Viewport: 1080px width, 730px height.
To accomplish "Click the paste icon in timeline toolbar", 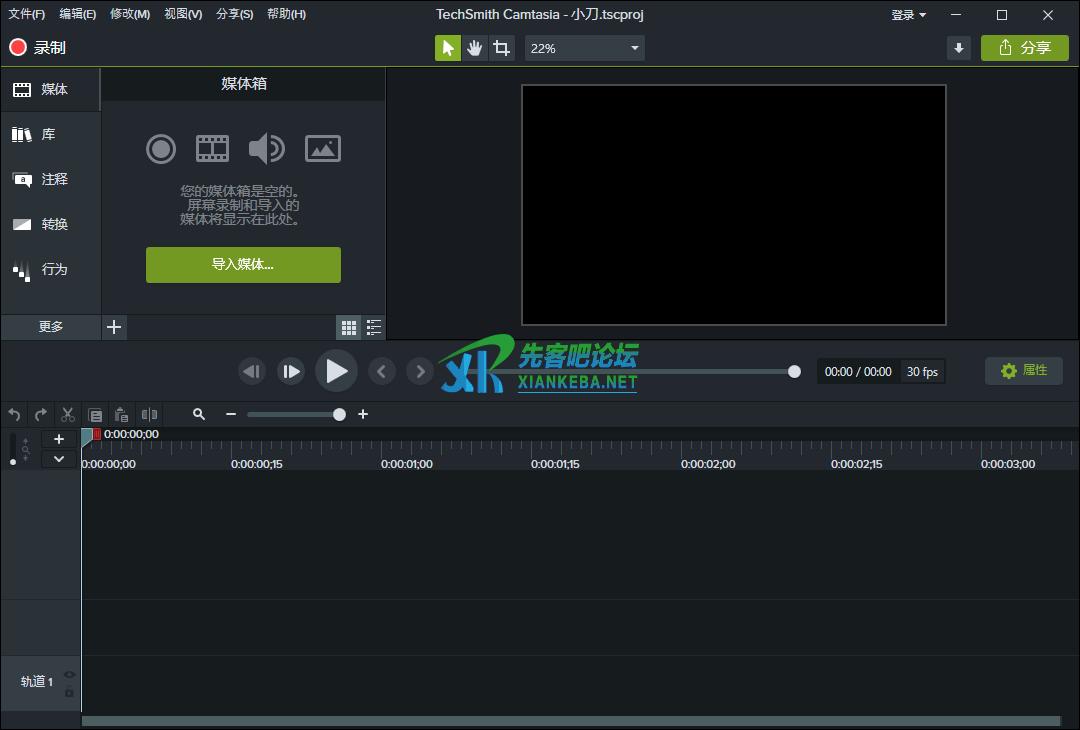I will pyautogui.click(x=122, y=414).
